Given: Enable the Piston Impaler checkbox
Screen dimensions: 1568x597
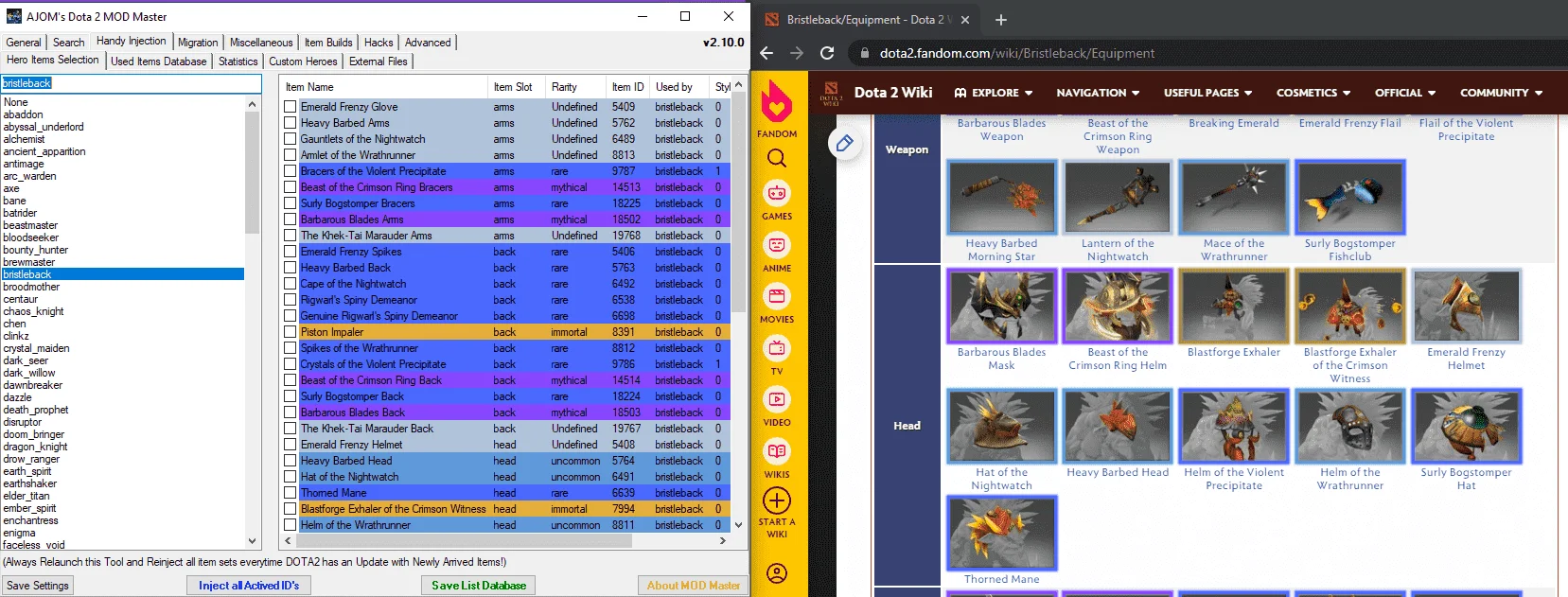Looking at the screenshot, I should pos(291,332).
